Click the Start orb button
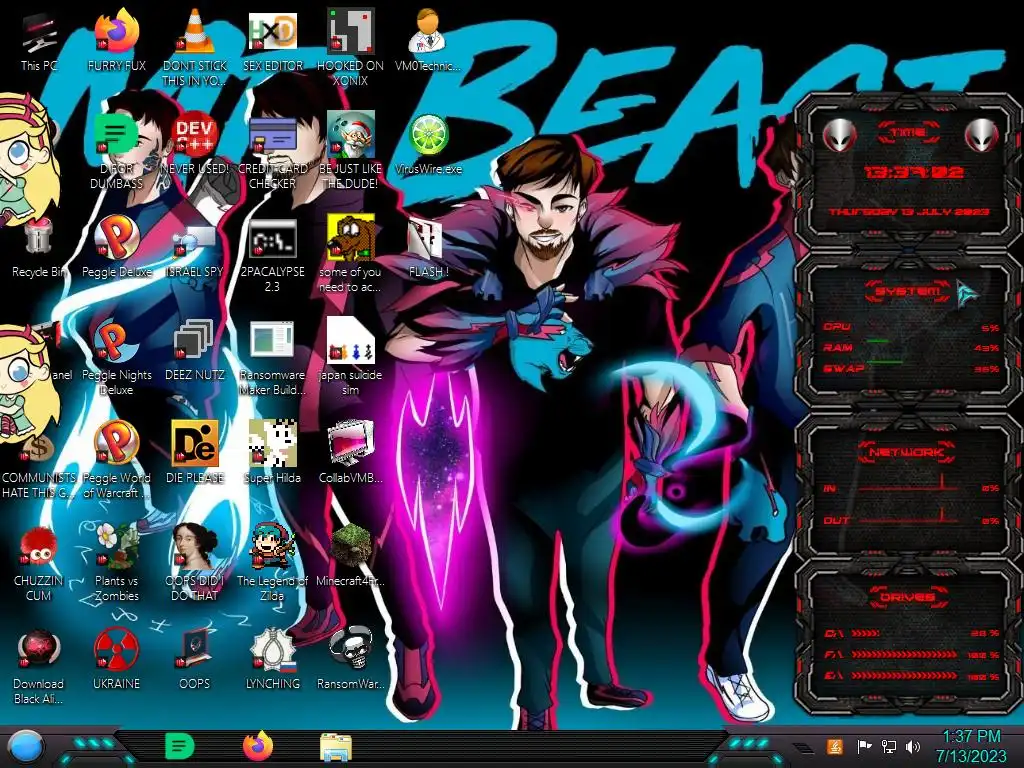This screenshot has height=768, width=1024. tap(25, 747)
